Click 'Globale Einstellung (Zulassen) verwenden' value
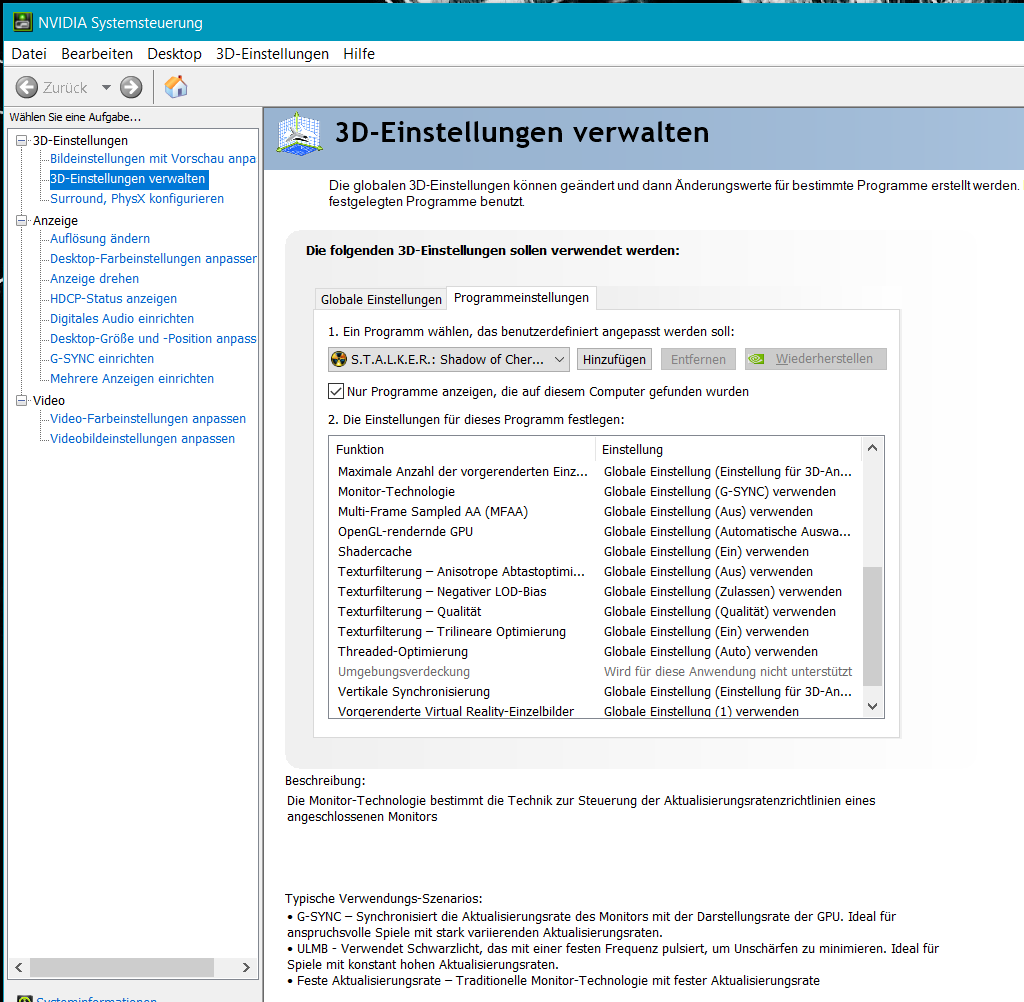The width and height of the screenshot is (1024, 1002). pyautogui.click(x=723, y=592)
